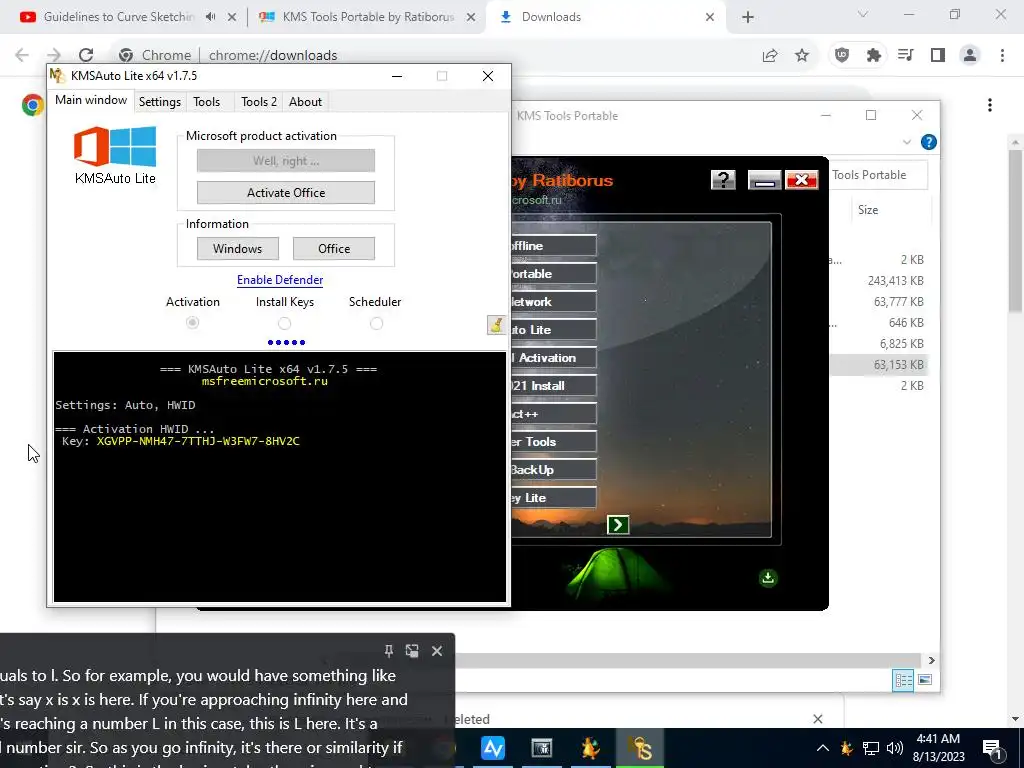Click the Chrome profile avatar icon

(x=970, y=56)
